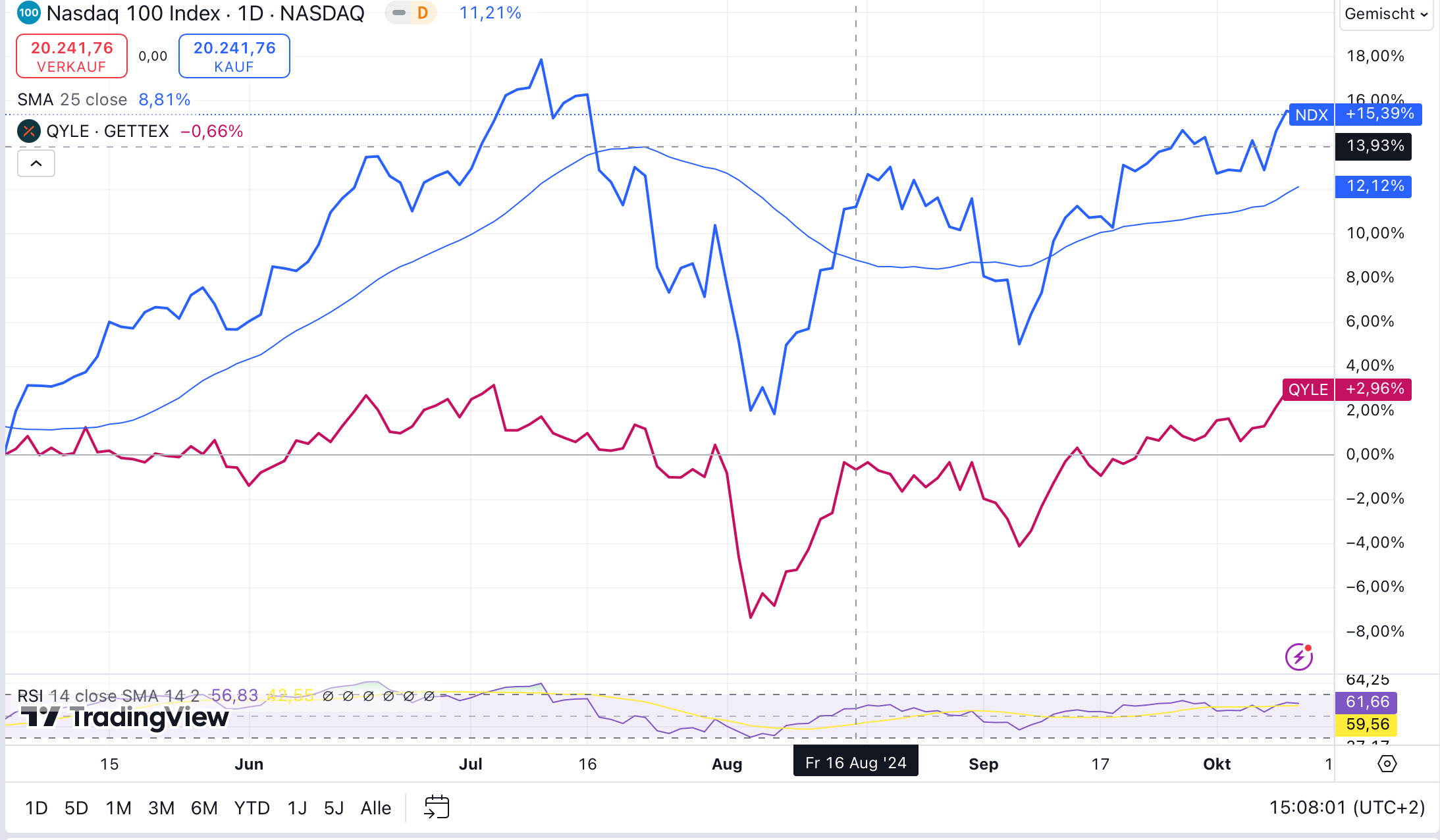Select the 5D time range
This screenshot has height=840, width=1440.
[76, 808]
